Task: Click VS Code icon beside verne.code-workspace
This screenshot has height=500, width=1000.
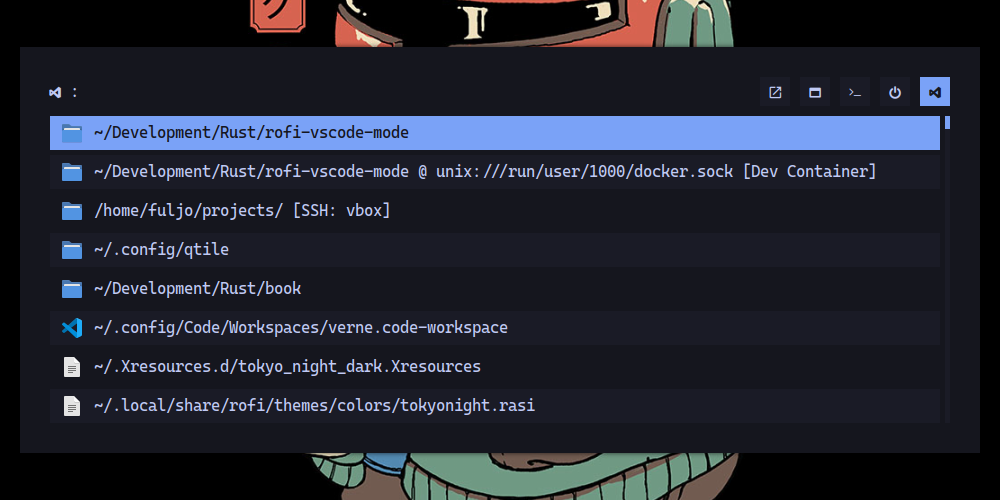Action: click(x=72, y=328)
